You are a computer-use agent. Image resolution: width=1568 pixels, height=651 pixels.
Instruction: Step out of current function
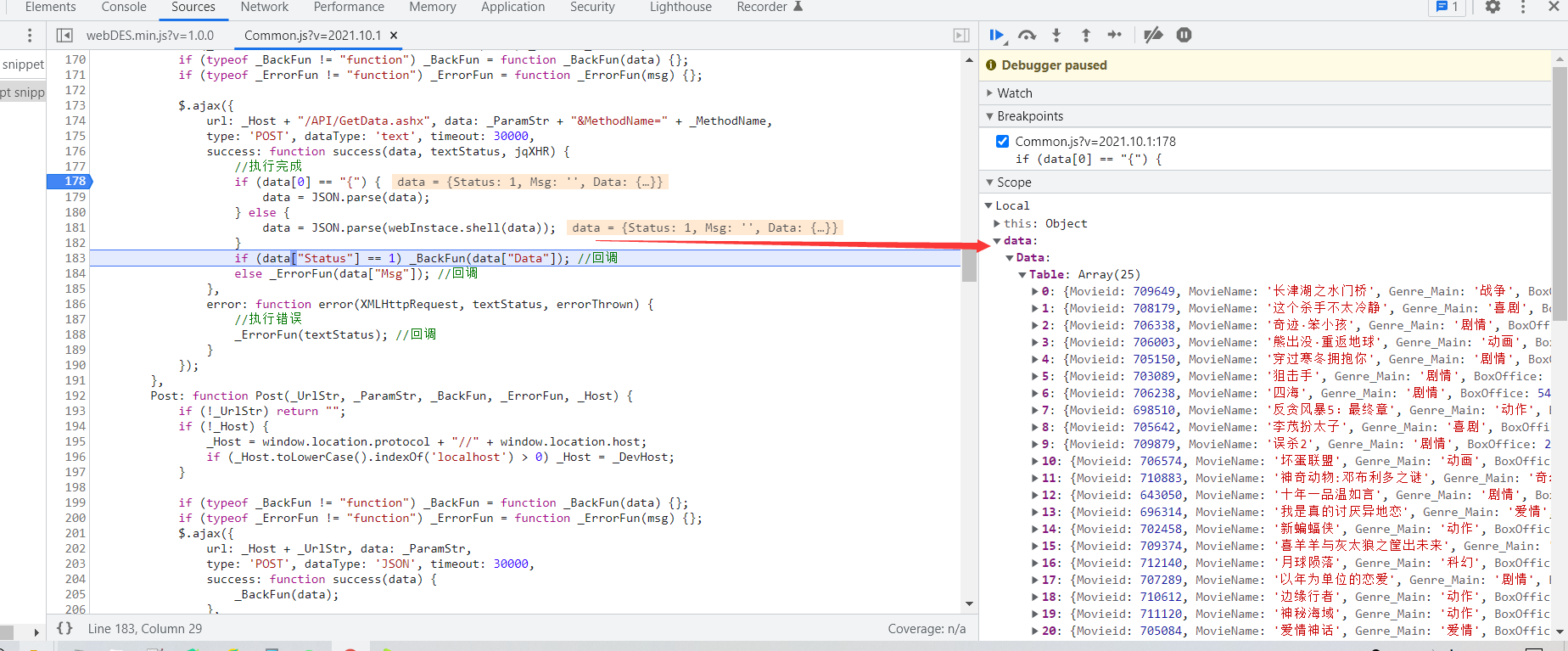(1086, 35)
